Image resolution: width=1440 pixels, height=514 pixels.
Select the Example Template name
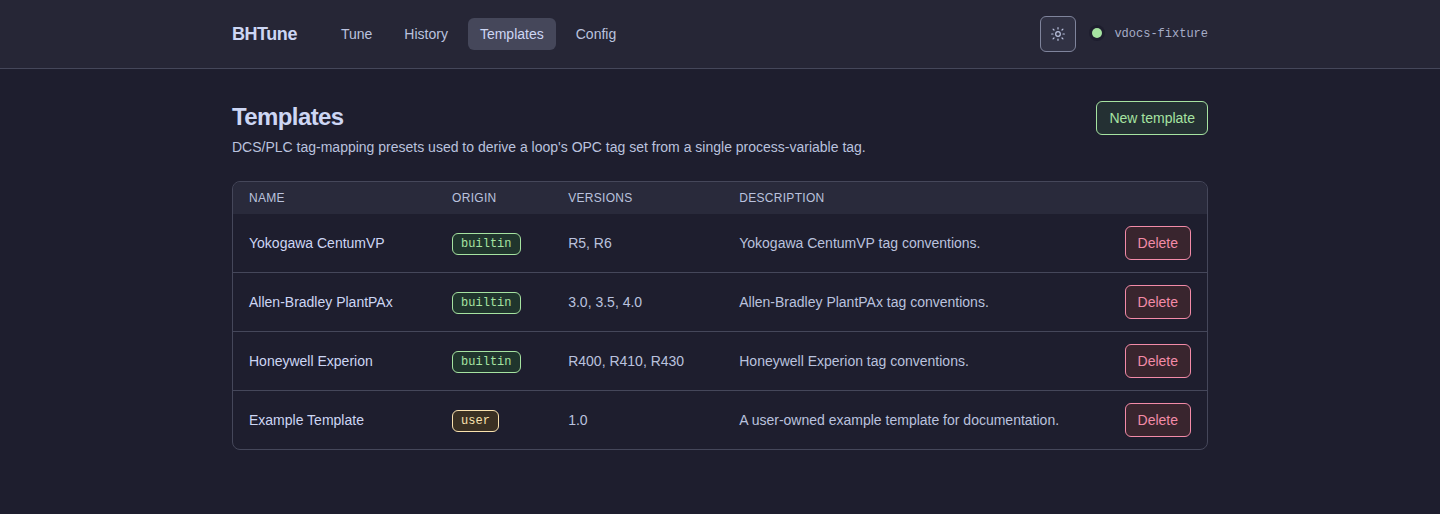(306, 420)
